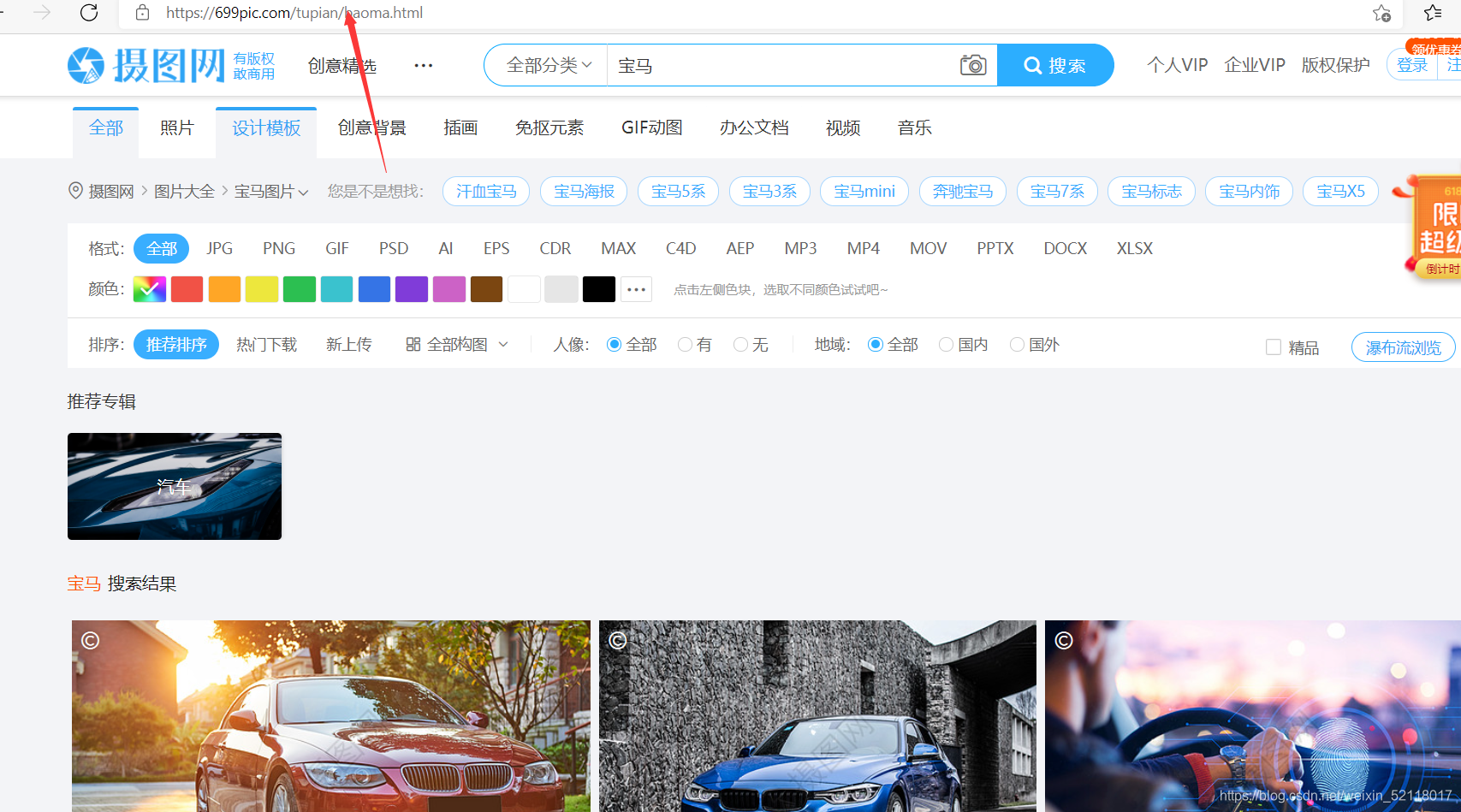Switch to the 照片 tab
Screen dimensions: 1461x812
177,128
